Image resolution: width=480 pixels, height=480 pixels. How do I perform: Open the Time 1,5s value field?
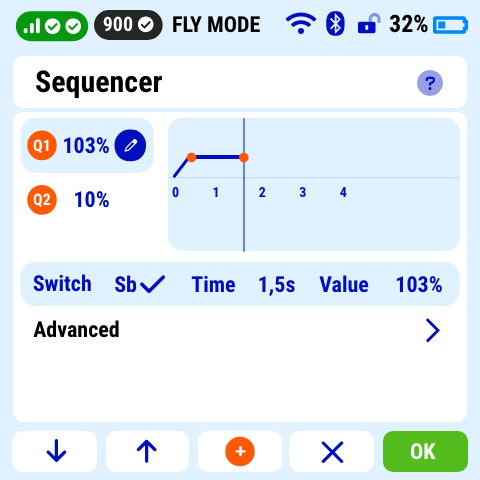277,284
